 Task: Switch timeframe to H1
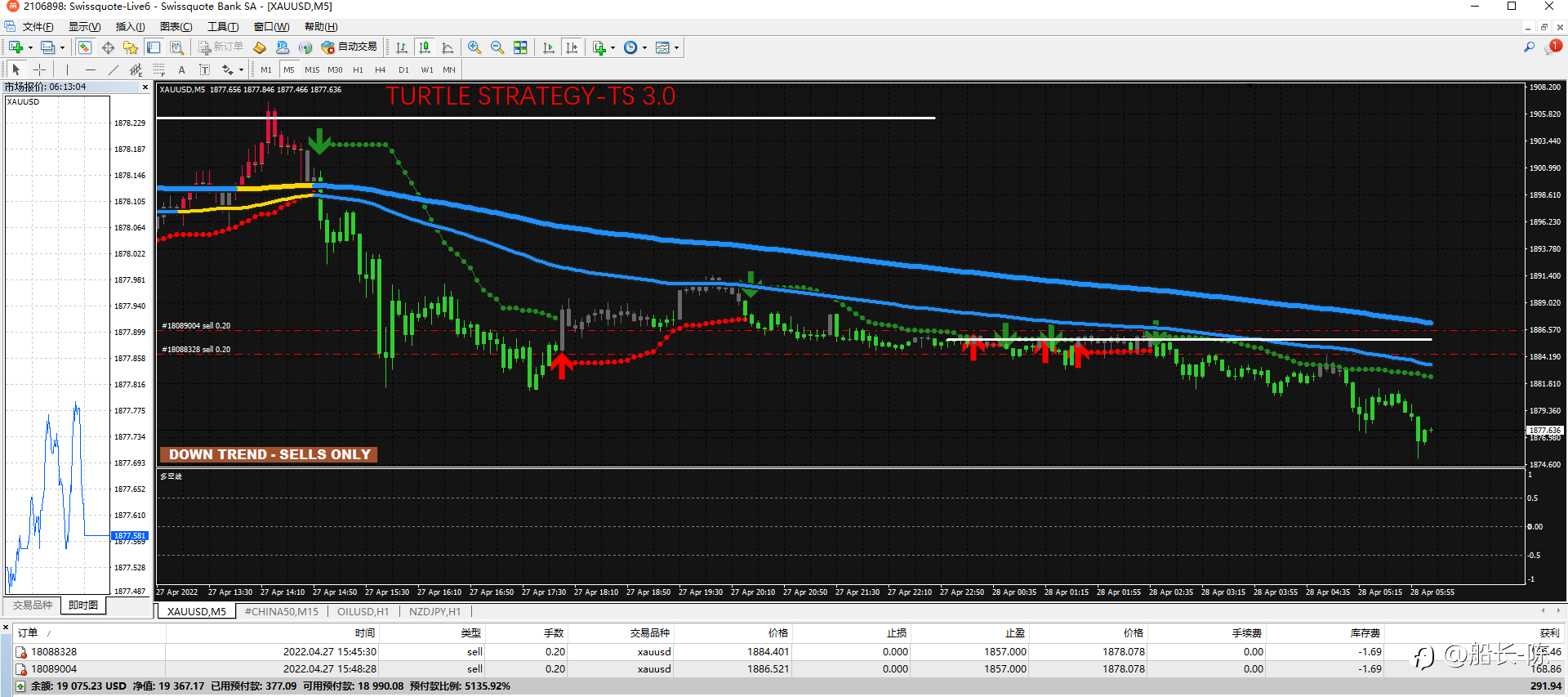click(358, 69)
